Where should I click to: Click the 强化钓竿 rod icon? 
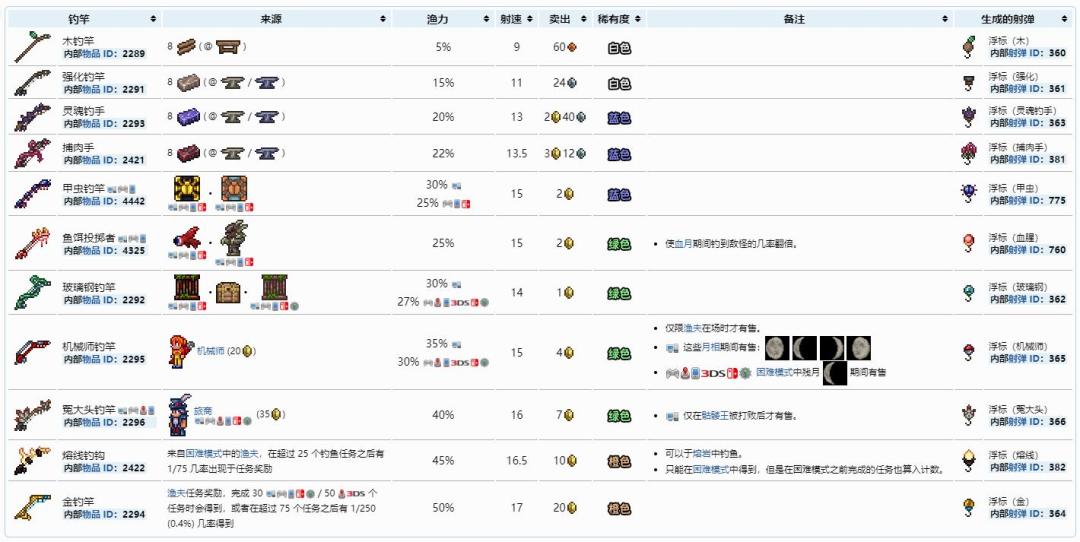(x=32, y=83)
